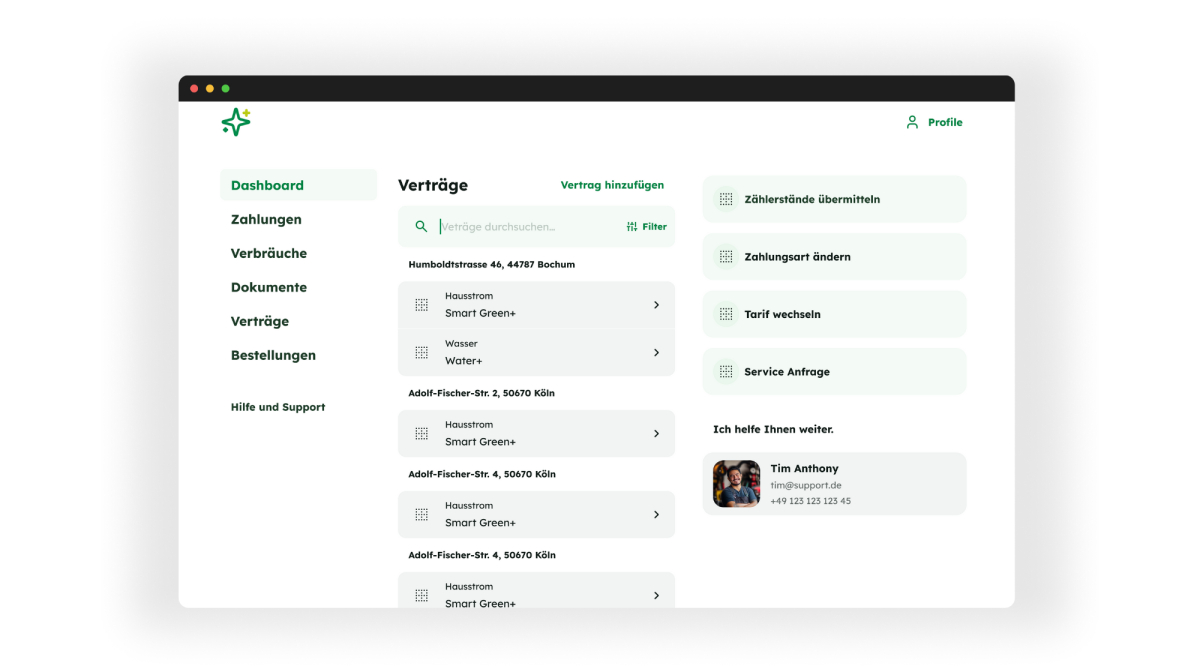
Task: Select Dokumente from the sidebar
Action: point(269,287)
